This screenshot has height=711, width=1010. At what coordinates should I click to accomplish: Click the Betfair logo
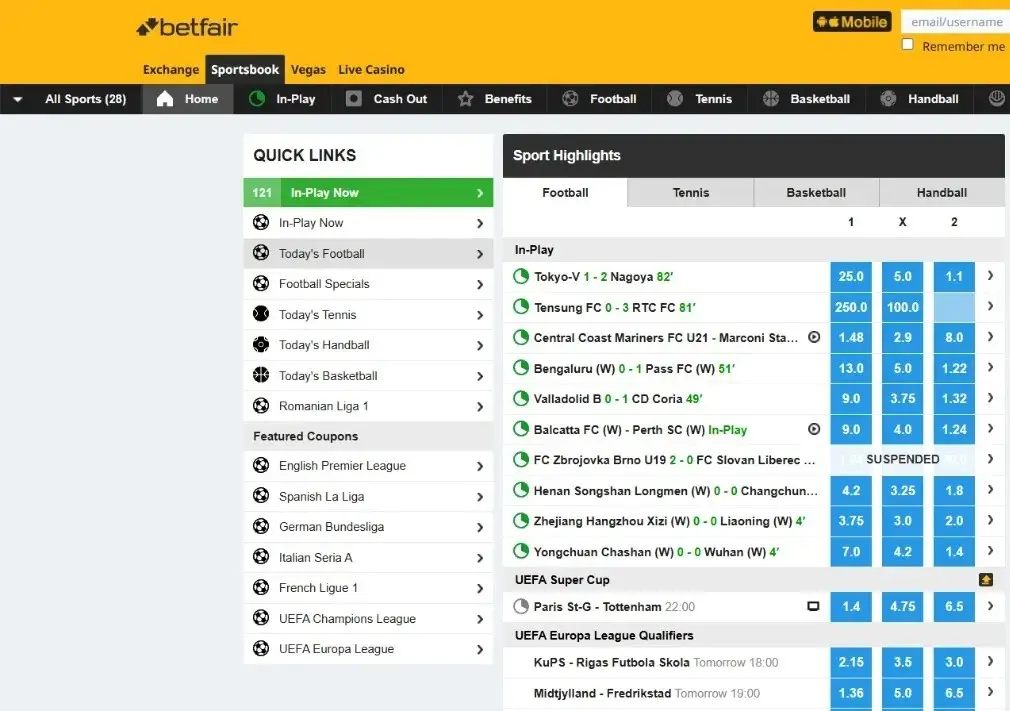(x=187, y=27)
